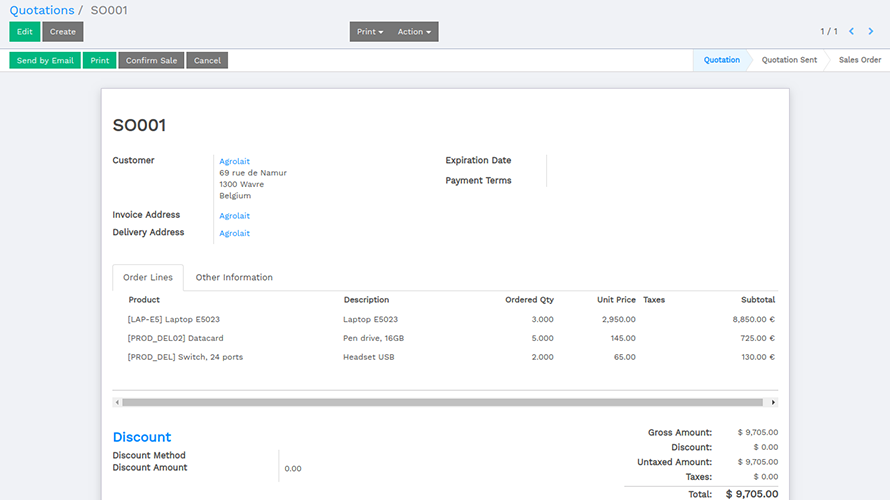Cancel the quotation

[x=207, y=61]
